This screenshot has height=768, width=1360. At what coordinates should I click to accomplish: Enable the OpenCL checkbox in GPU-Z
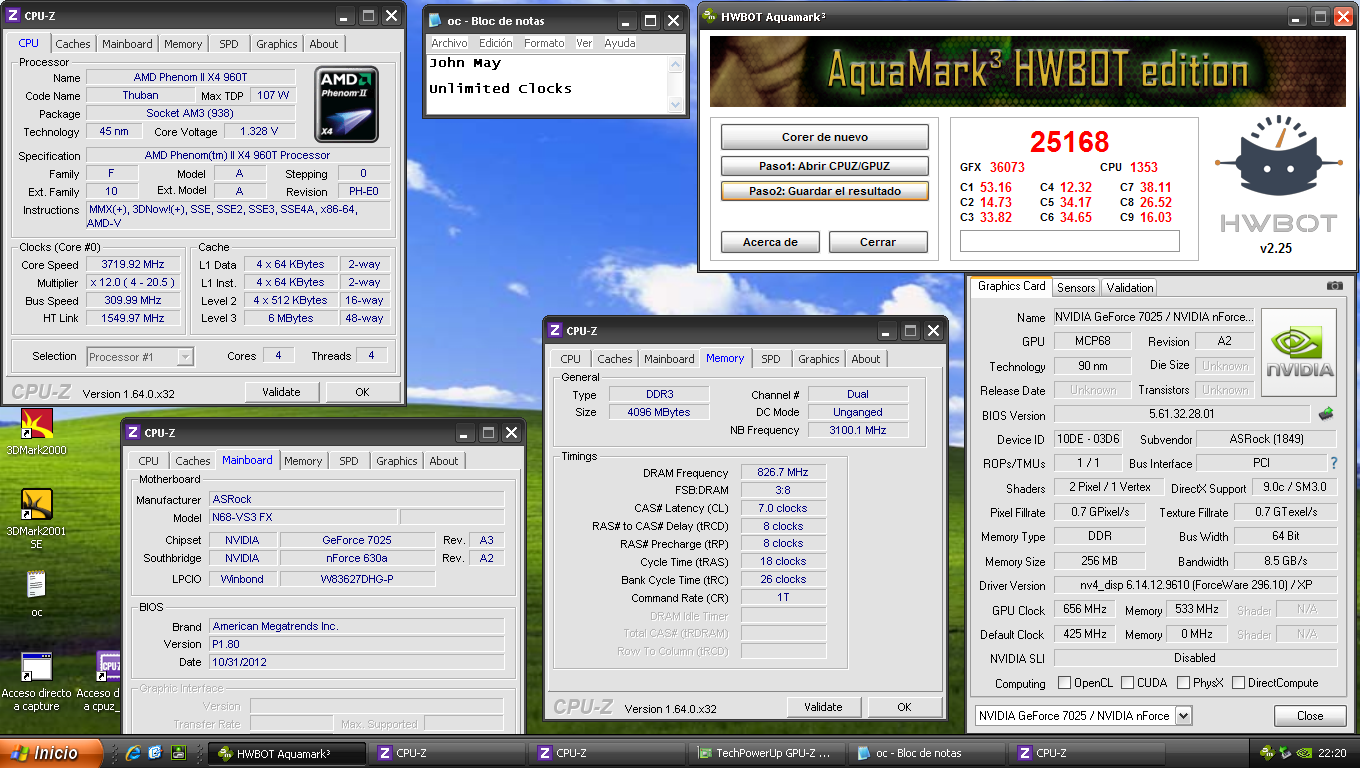pos(1065,683)
